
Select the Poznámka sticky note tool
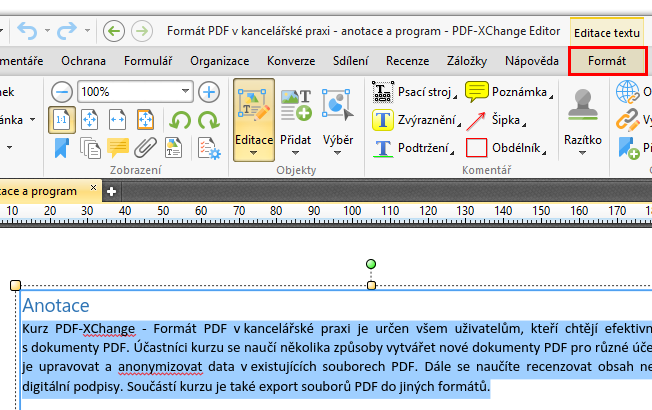coord(509,92)
